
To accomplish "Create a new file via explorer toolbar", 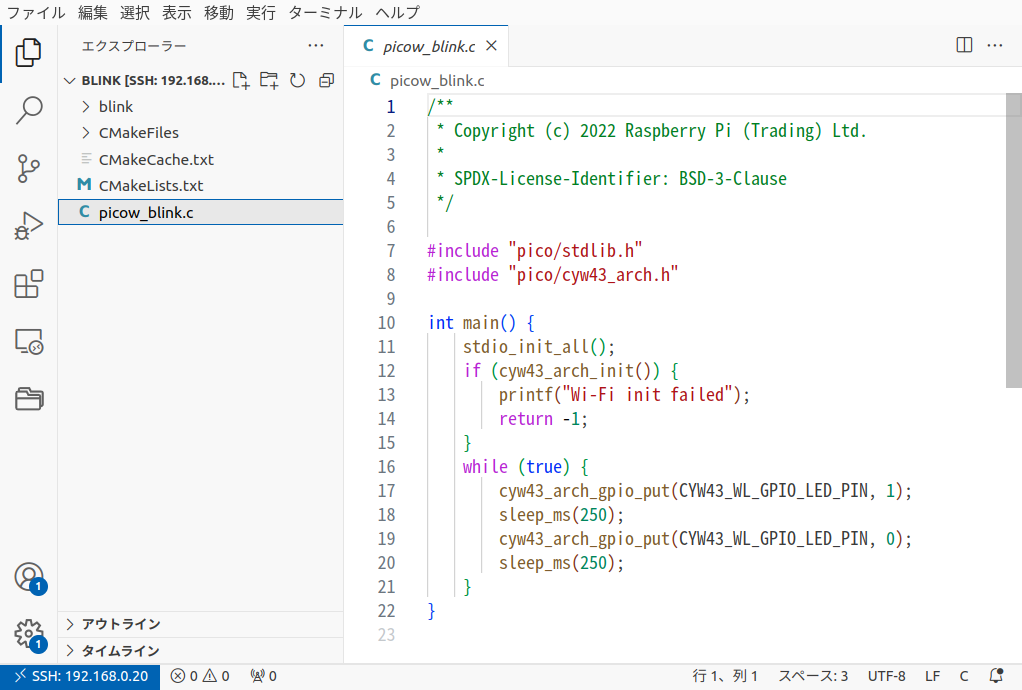I will pyautogui.click(x=241, y=80).
